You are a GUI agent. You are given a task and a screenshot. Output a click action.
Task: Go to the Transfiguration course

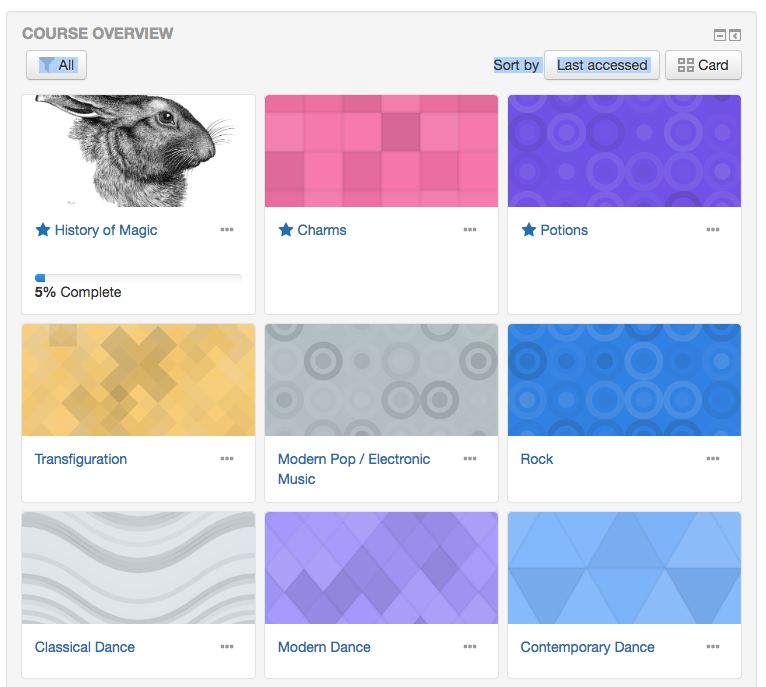81,459
